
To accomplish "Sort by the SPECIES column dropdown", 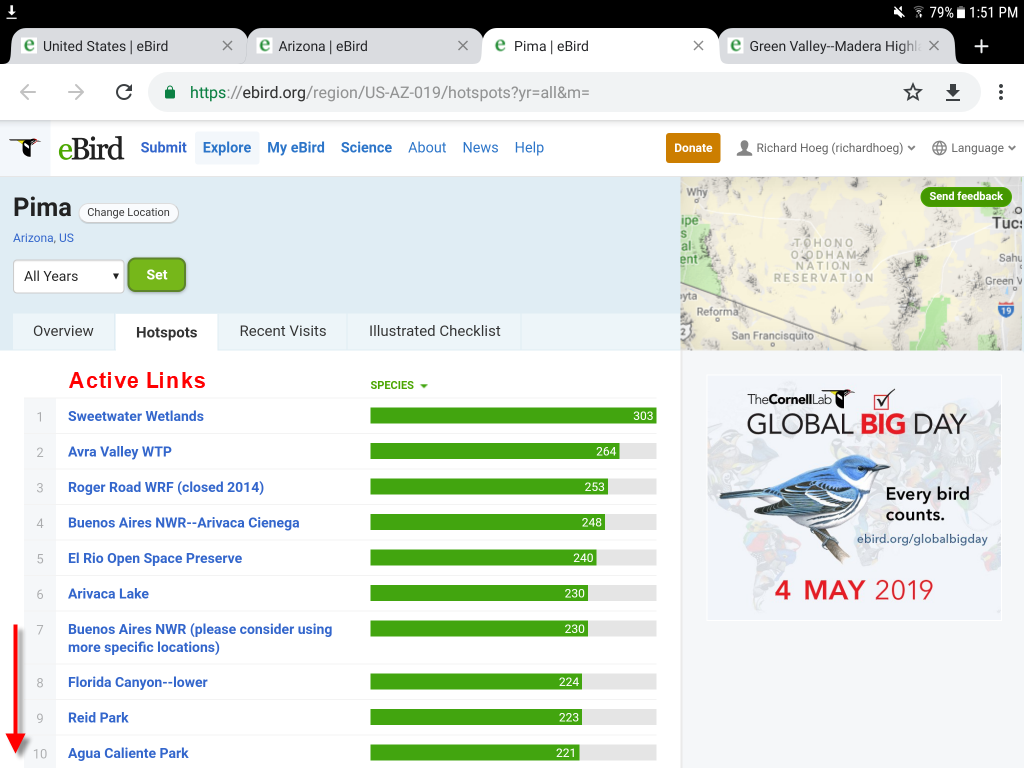I will (399, 385).
